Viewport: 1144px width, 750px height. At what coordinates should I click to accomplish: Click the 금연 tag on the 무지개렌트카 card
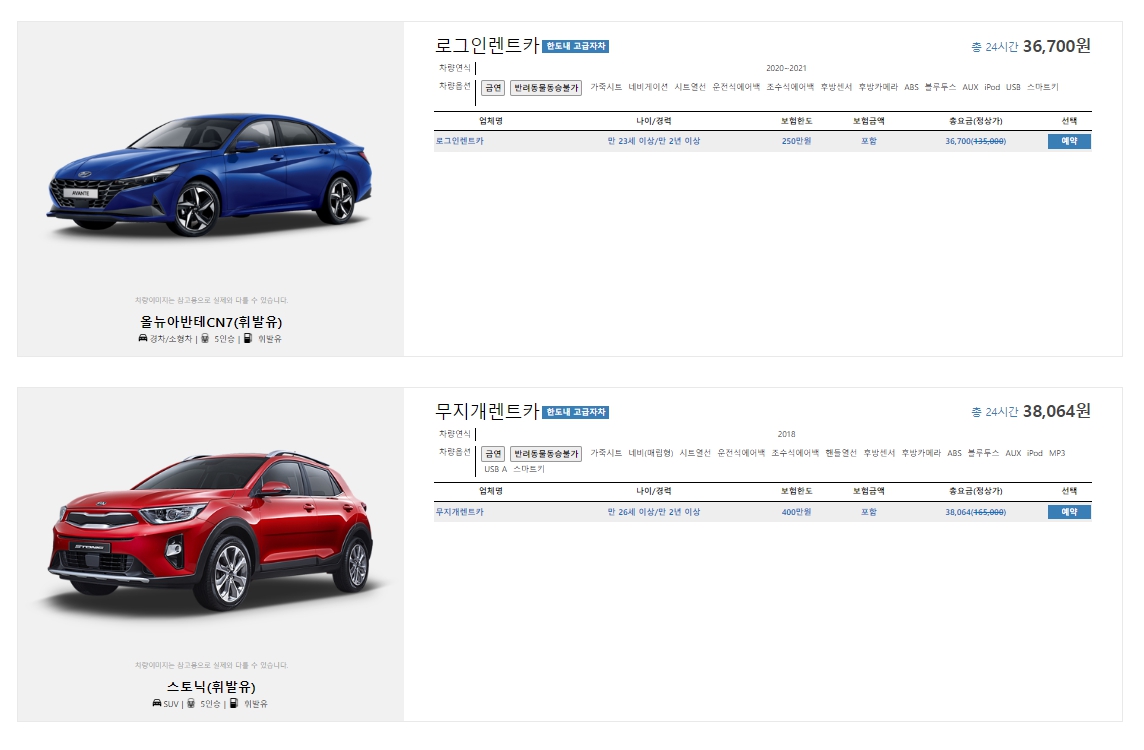493,453
